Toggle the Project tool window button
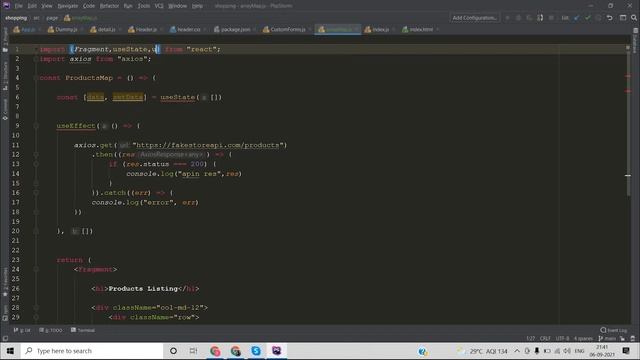This screenshot has height=360, width=640. point(5,40)
